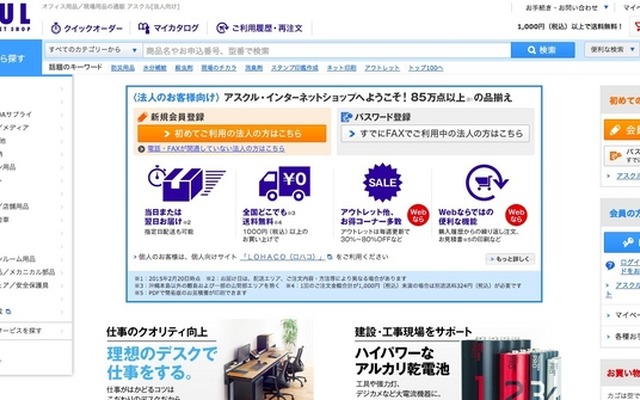Viewport: 640px width, 400px height.
Task: Click the ネット印刷 keyword link
Action: pyautogui.click(x=342, y=68)
